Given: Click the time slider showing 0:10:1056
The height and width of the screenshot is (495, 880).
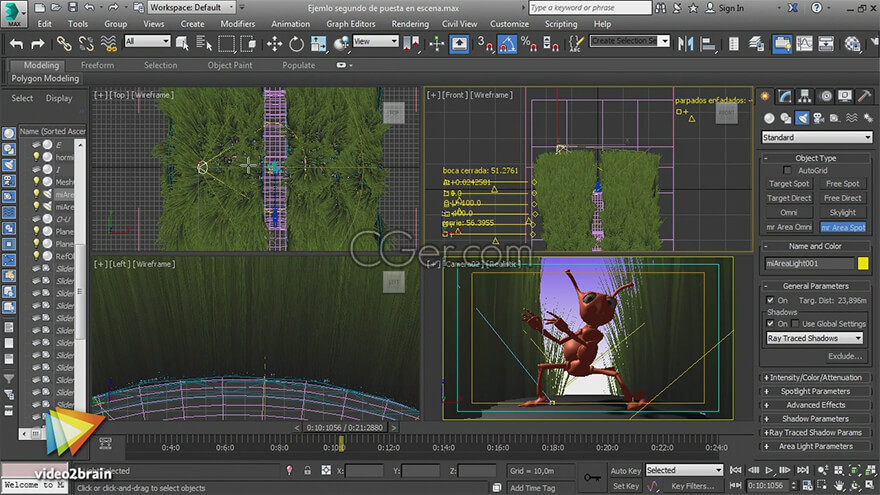Looking at the screenshot, I should (x=345, y=428).
